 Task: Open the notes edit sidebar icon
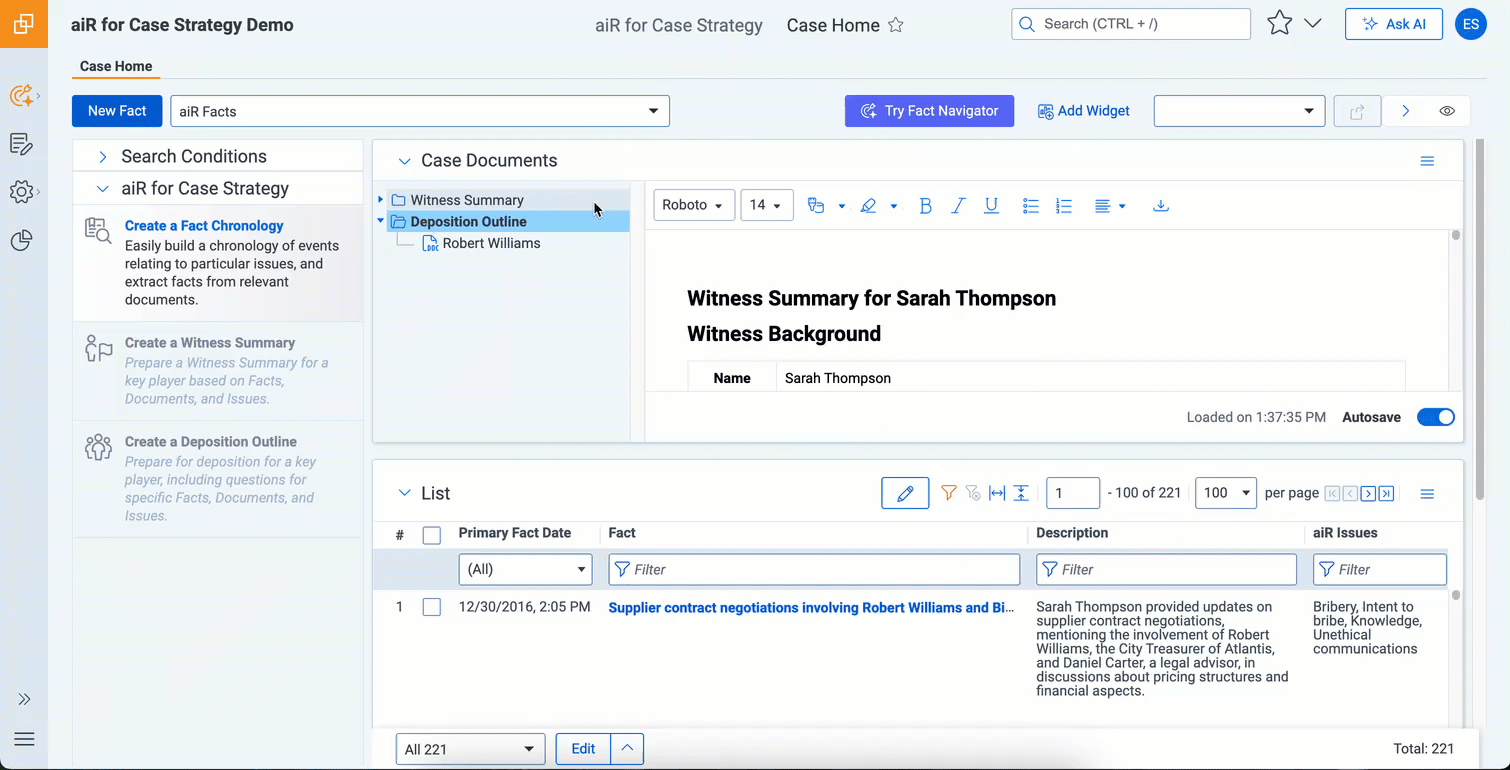[22, 144]
